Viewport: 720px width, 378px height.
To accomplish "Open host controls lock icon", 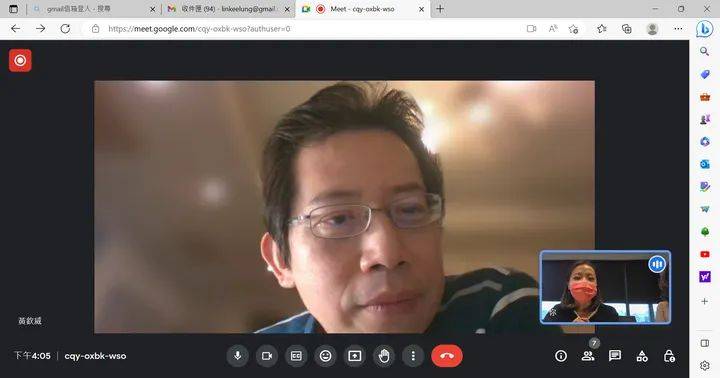I will tap(669, 356).
